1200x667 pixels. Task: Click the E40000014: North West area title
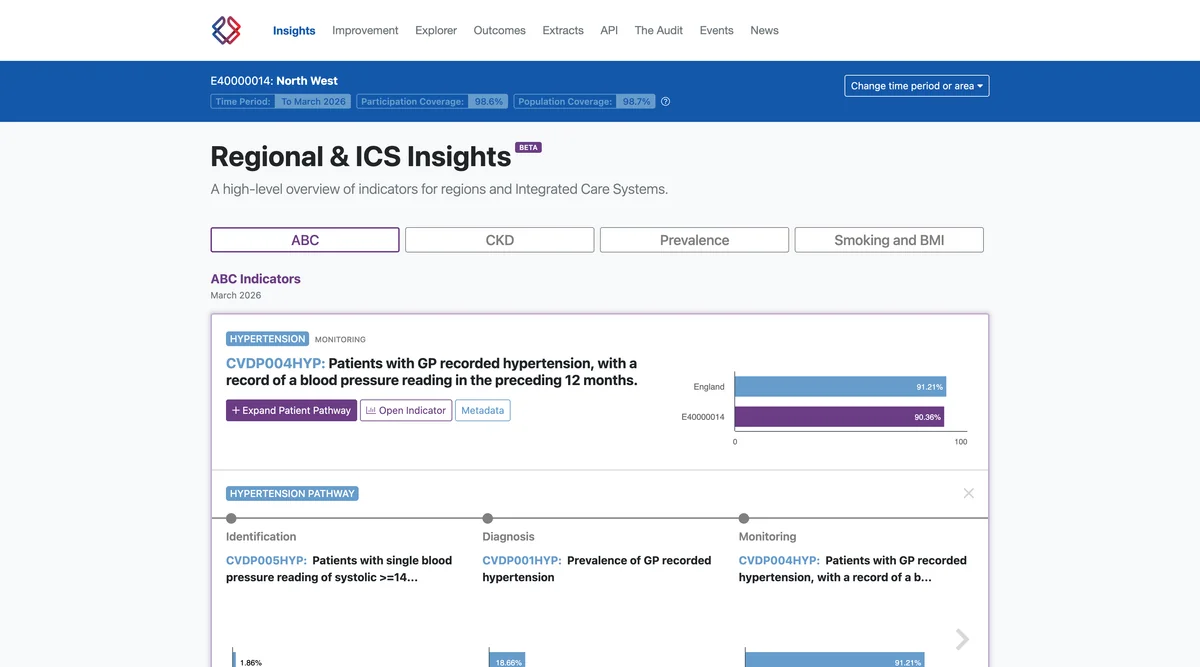pyautogui.click(x=274, y=80)
